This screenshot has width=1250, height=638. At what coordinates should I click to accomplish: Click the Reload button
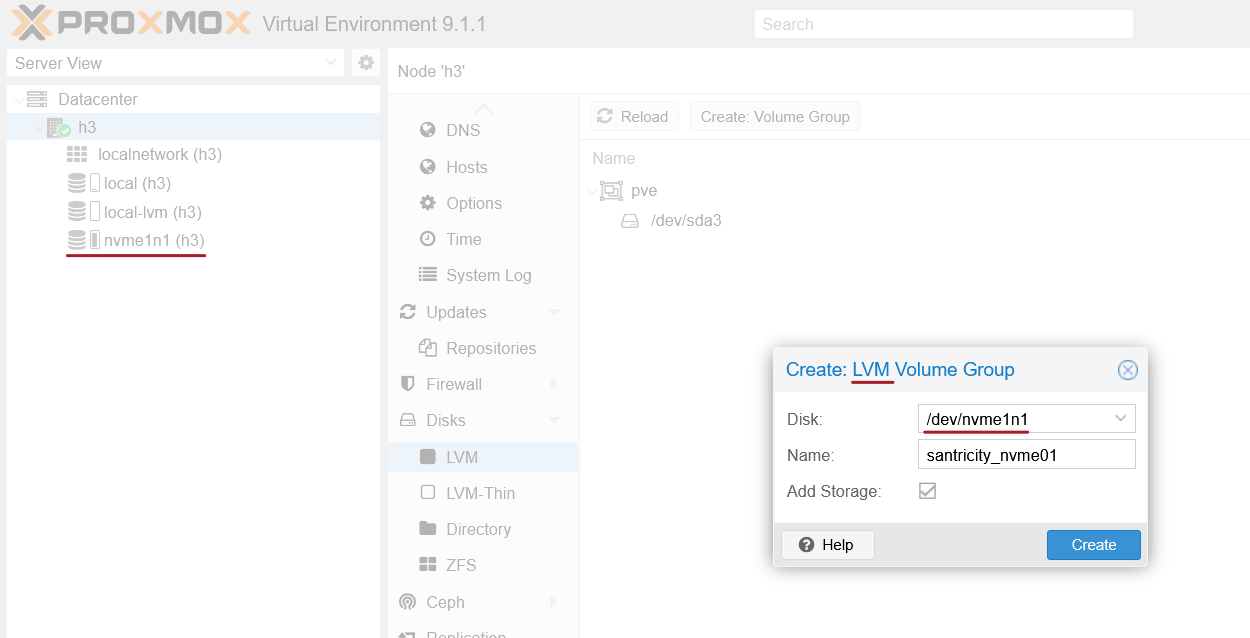point(634,116)
